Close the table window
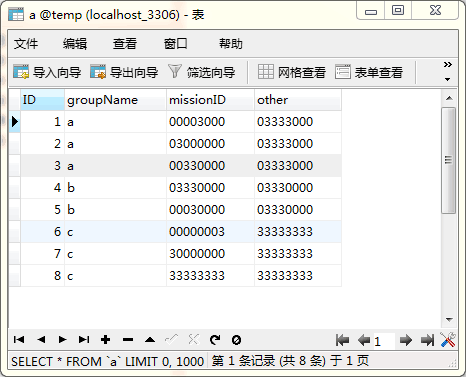This screenshot has width=466, height=377. [435, 11]
